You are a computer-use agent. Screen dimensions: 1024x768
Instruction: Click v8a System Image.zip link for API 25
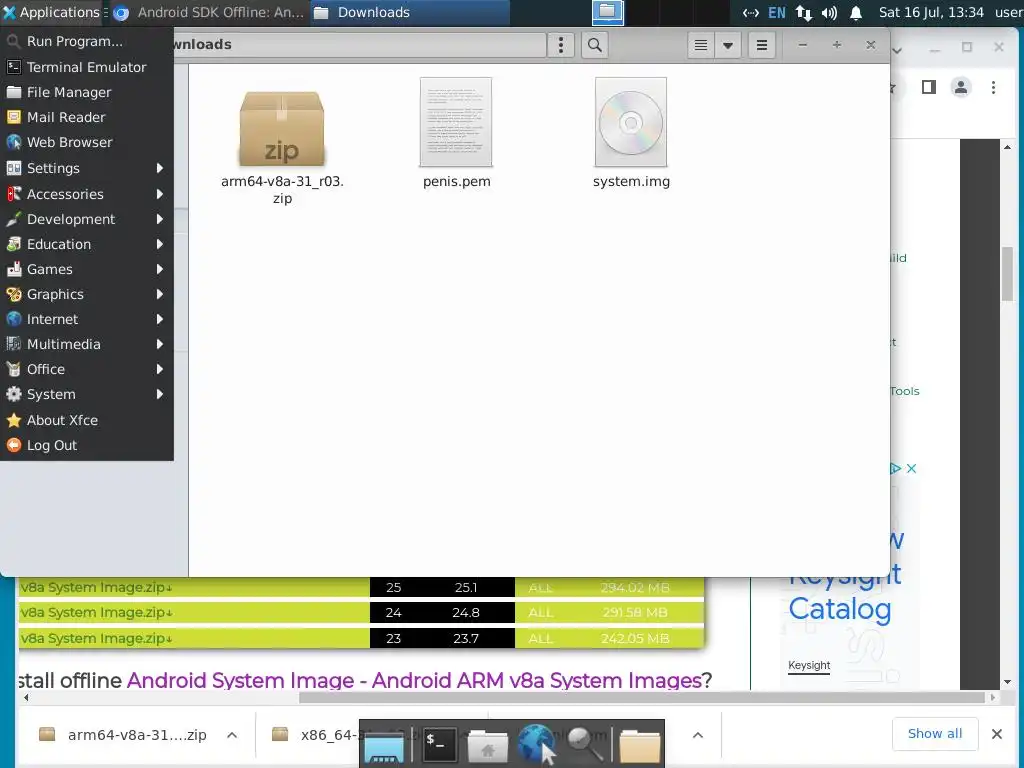pyautogui.click(x=96, y=587)
